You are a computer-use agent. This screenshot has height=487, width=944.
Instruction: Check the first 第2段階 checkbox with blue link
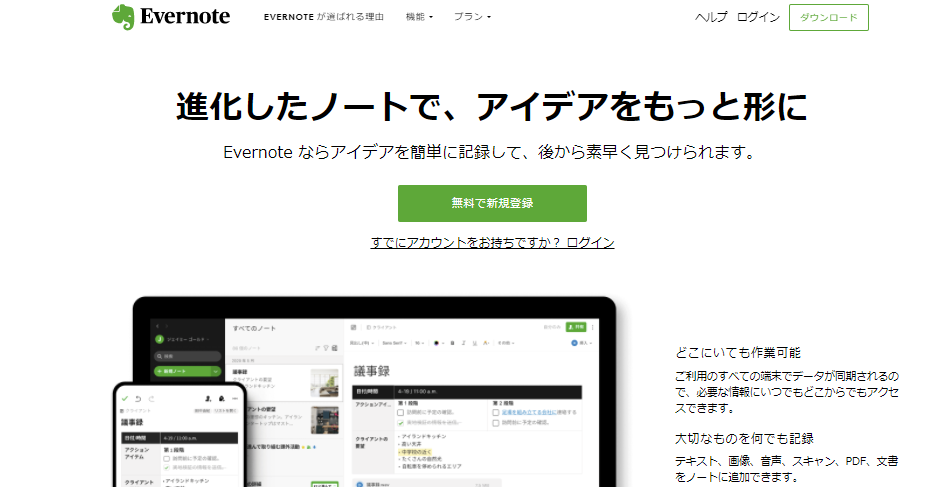(x=495, y=412)
